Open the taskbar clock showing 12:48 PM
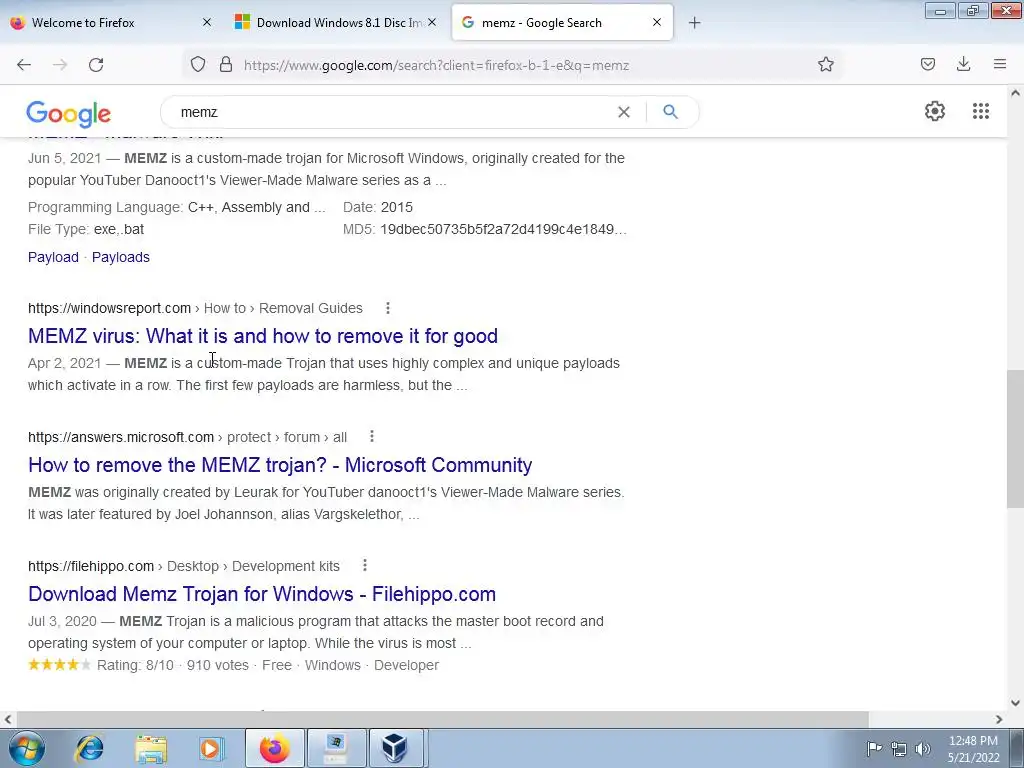The height and width of the screenshot is (768, 1024). pos(973,748)
